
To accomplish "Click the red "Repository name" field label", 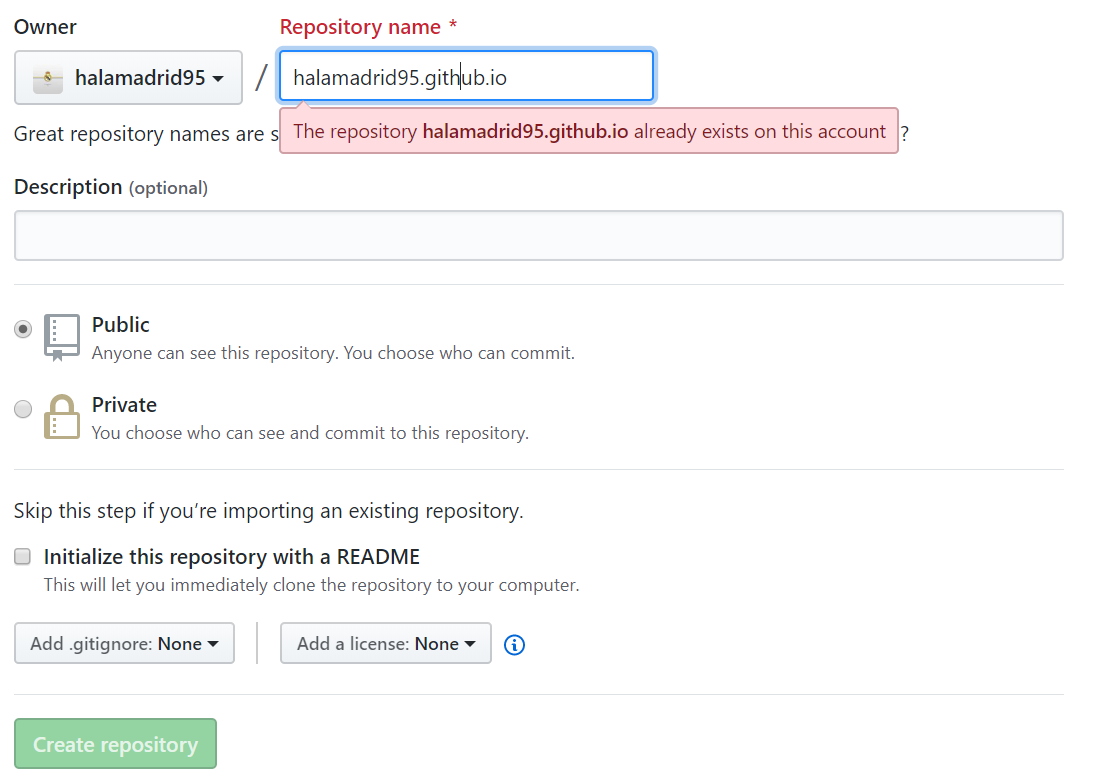I will tap(360, 27).
